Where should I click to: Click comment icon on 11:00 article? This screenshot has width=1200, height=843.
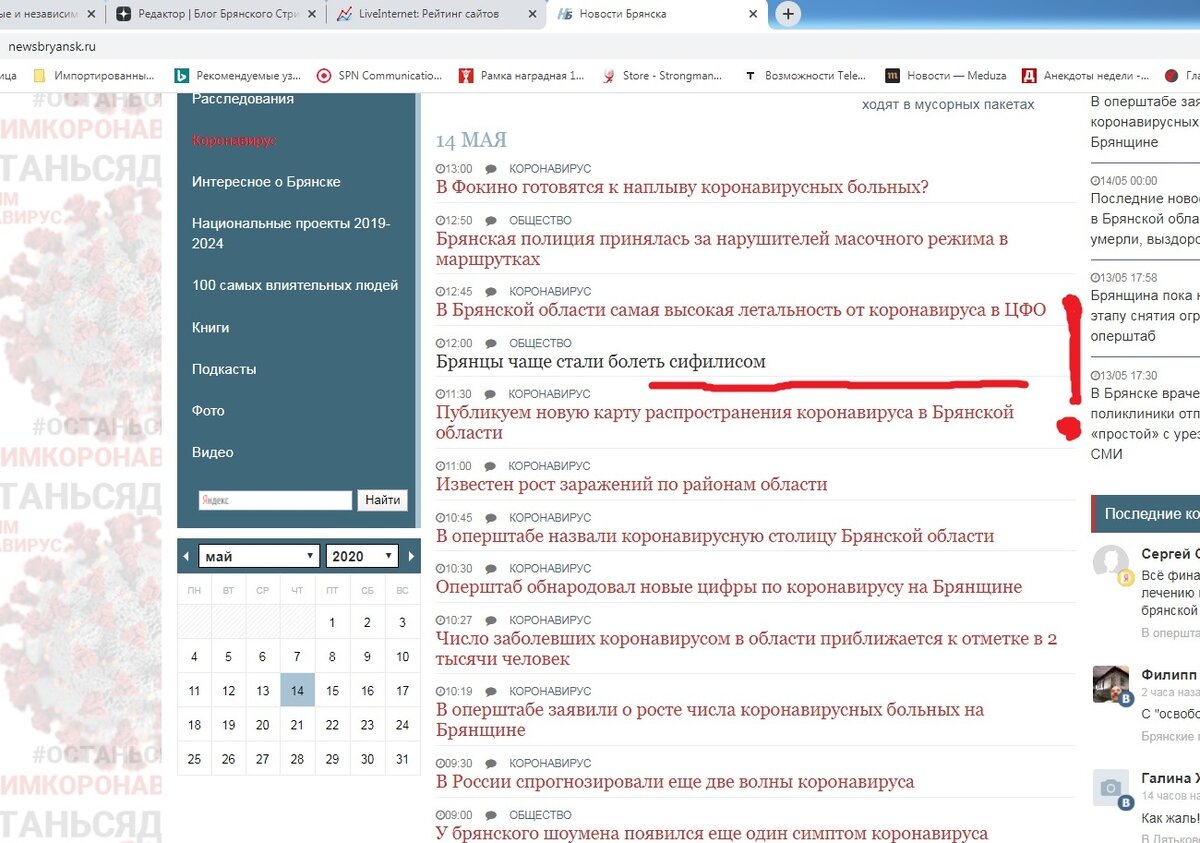point(491,466)
